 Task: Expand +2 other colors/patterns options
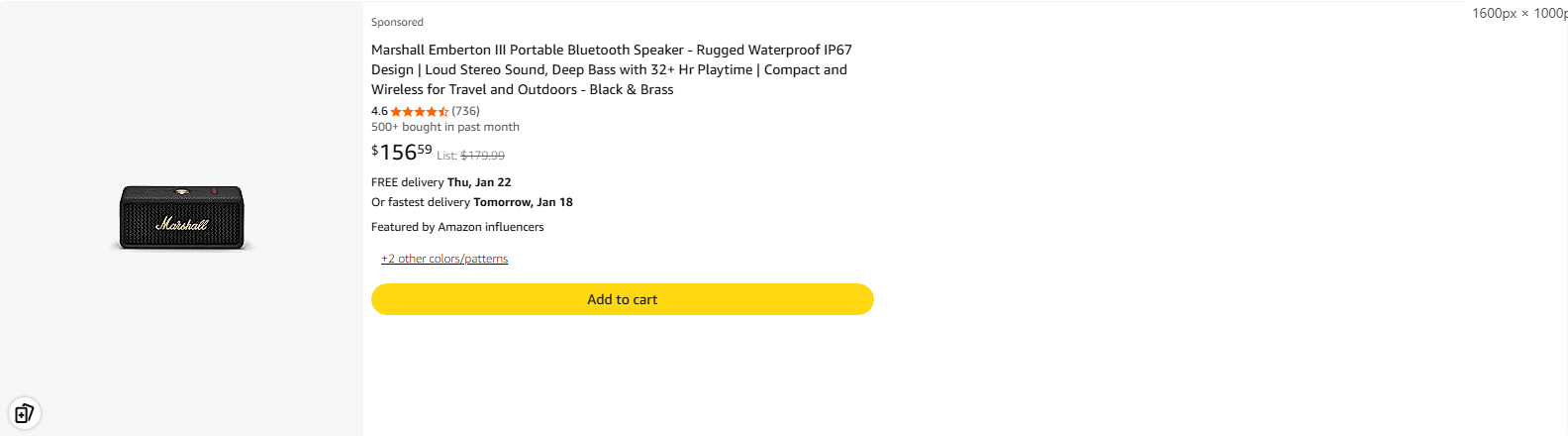click(444, 259)
